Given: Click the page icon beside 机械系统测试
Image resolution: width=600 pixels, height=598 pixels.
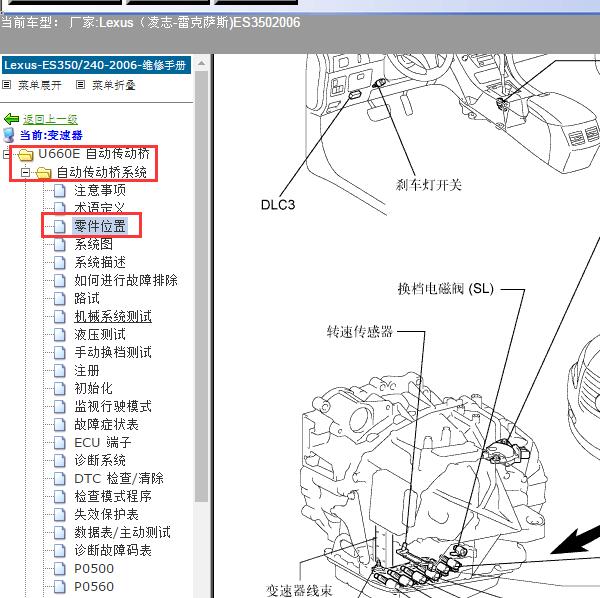Looking at the screenshot, I should coord(60,316).
